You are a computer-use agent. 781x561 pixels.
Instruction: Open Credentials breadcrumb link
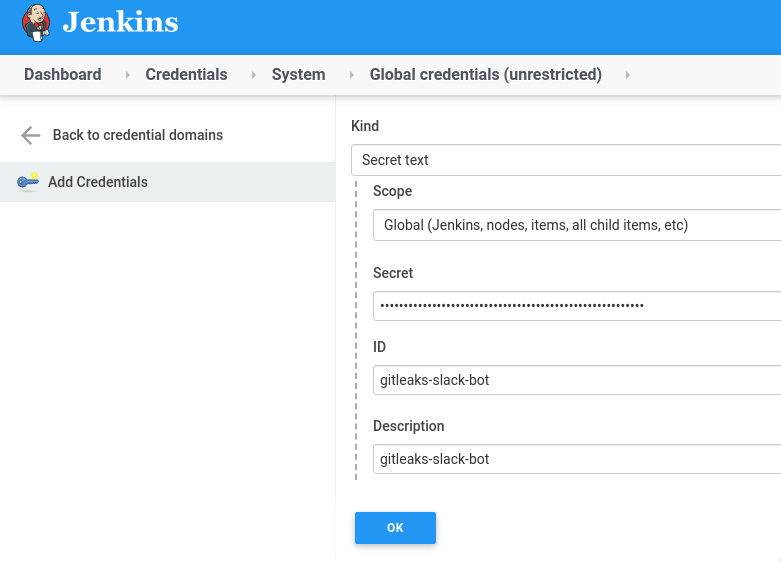[186, 74]
